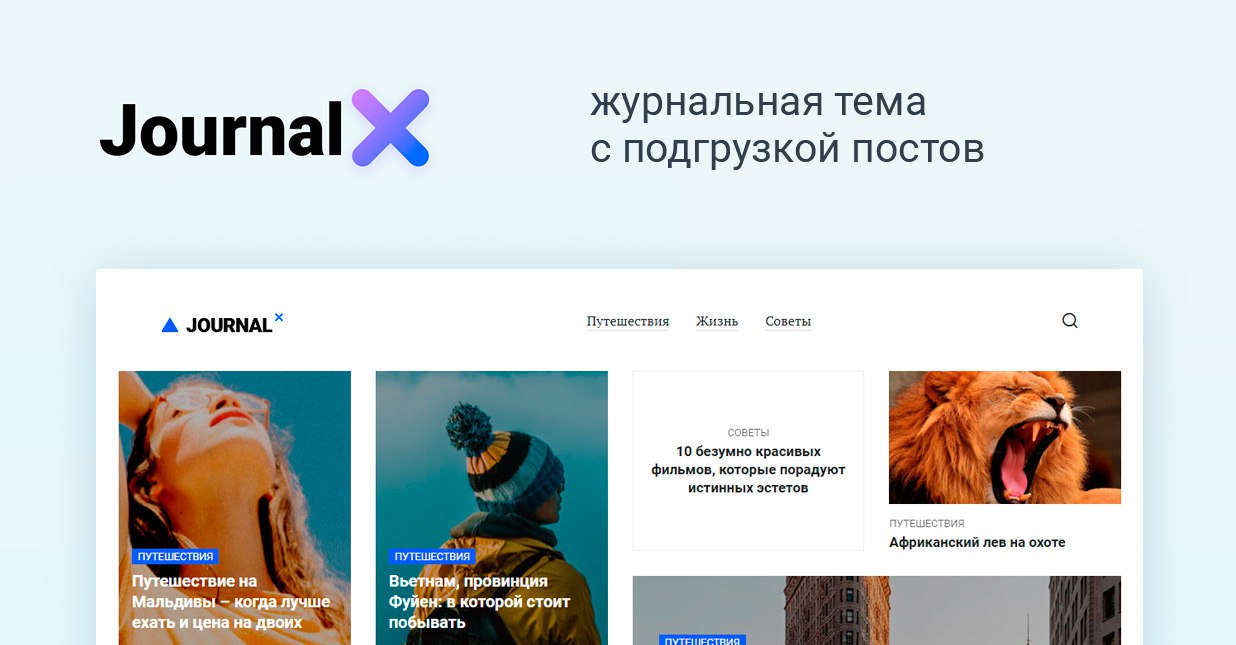Click the JOURNAL site logo text
Screen dimensions: 1236x645
[x=229, y=325]
